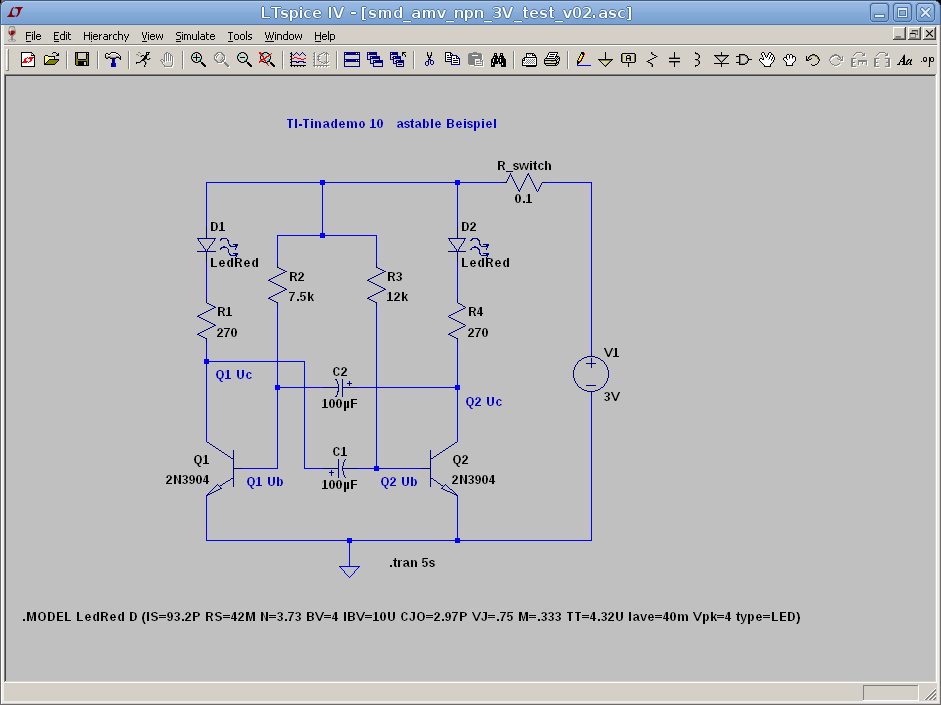Close all windows toolbar icon
The image size is (941, 705).
click(398, 59)
